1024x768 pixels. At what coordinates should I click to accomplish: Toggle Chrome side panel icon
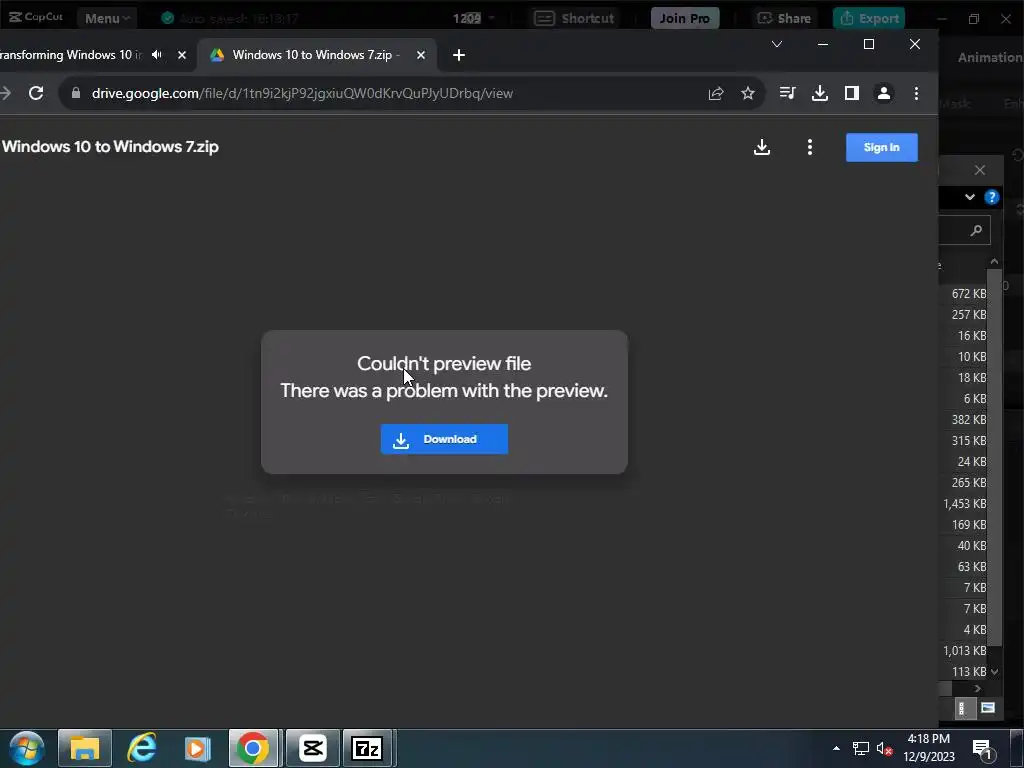[852, 93]
